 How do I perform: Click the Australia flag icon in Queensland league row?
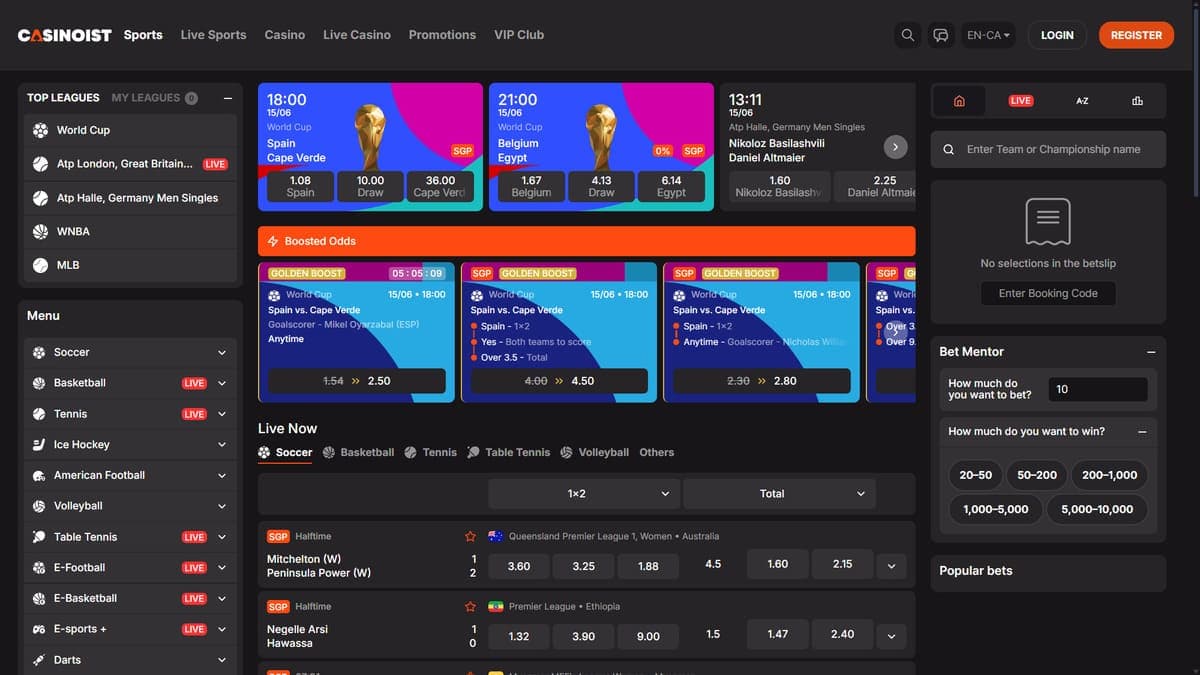click(x=495, y=536)
